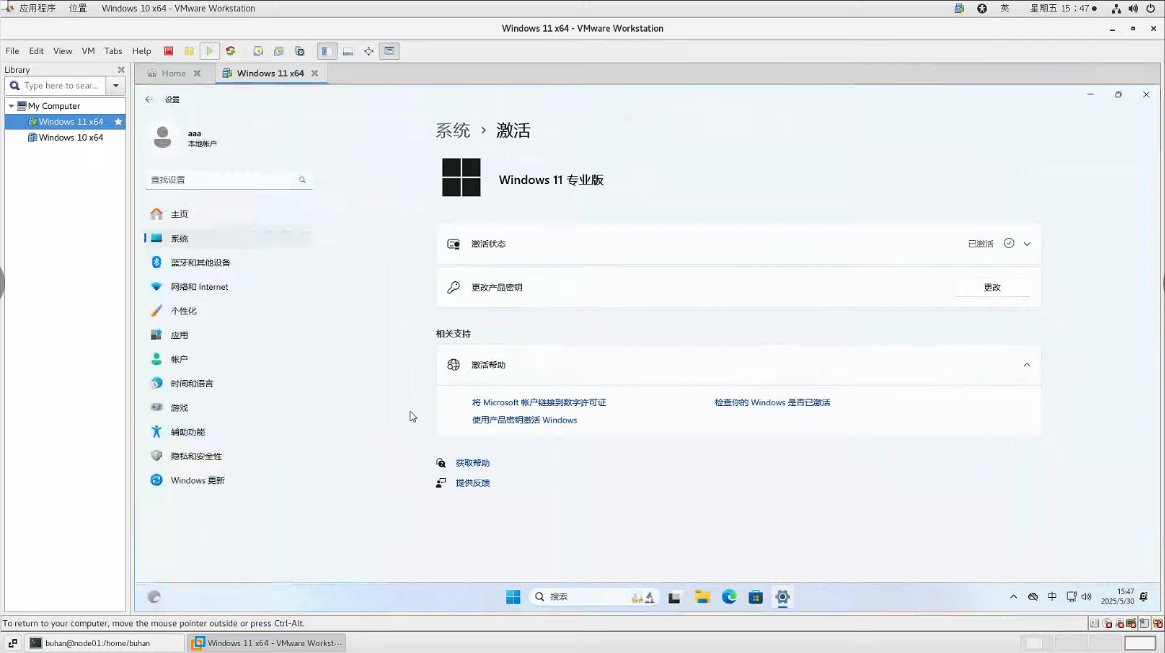The width and height of the screenshot is (1165, 653).
Task: Open the Windows notification bell
Action: point(1143,597)
